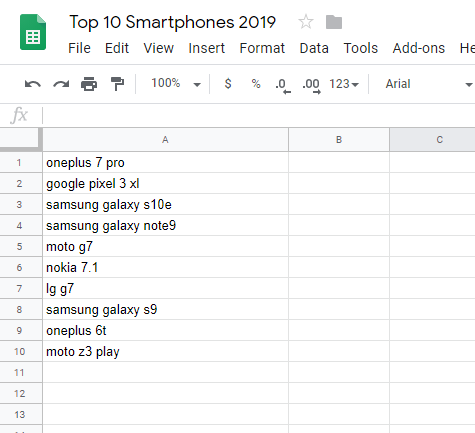Select column B header
Screen dimensions: 475x433
click(339, 140)
